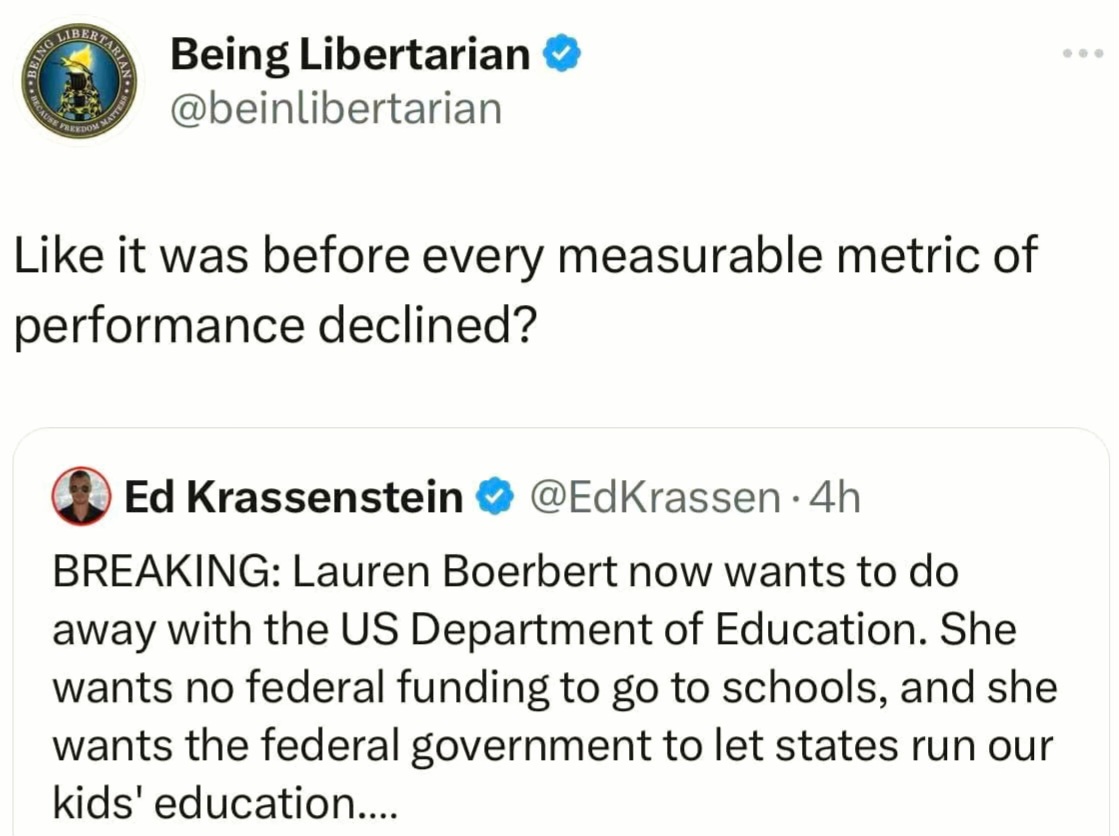Click Ed Krassenstein's profile picture

click(81, 496)
